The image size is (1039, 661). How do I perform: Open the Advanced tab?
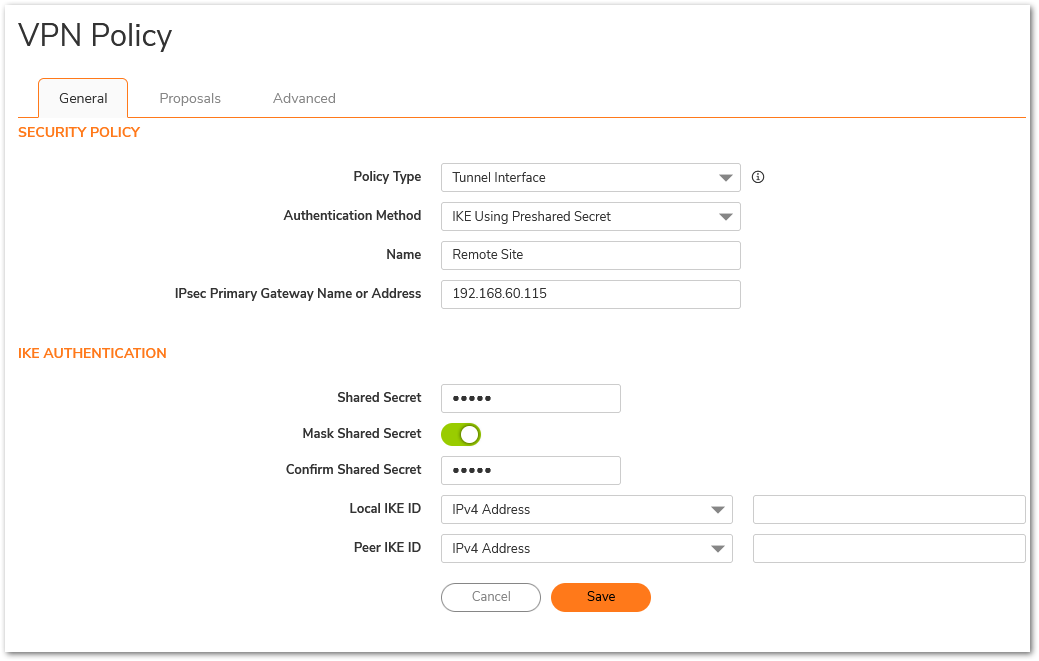304,98
